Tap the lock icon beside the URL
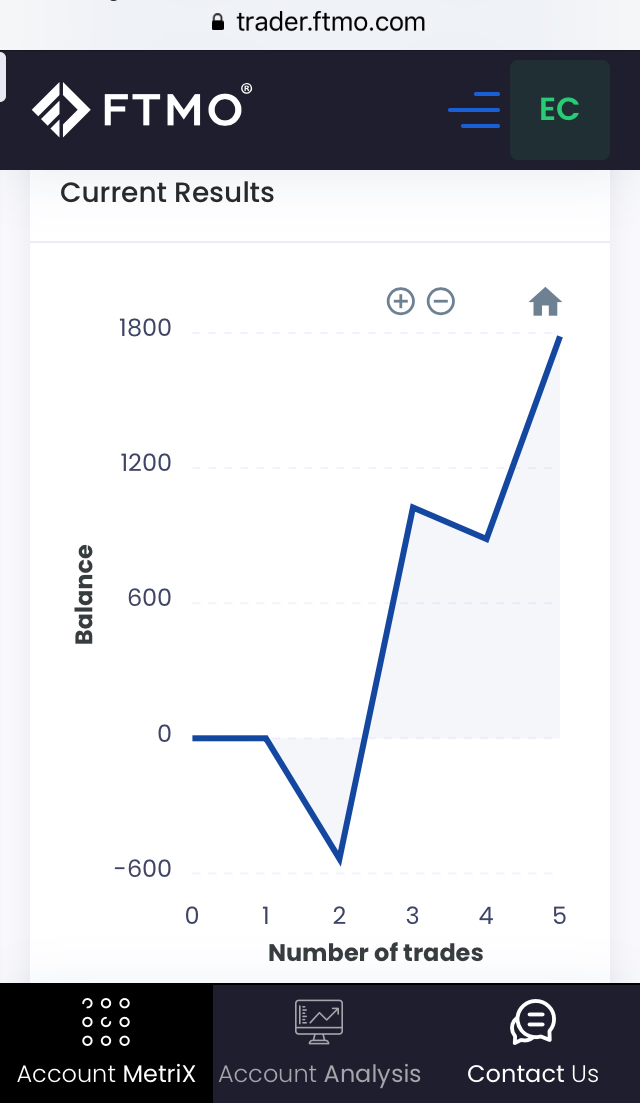 pyautogui.click(x=219, y=23)
